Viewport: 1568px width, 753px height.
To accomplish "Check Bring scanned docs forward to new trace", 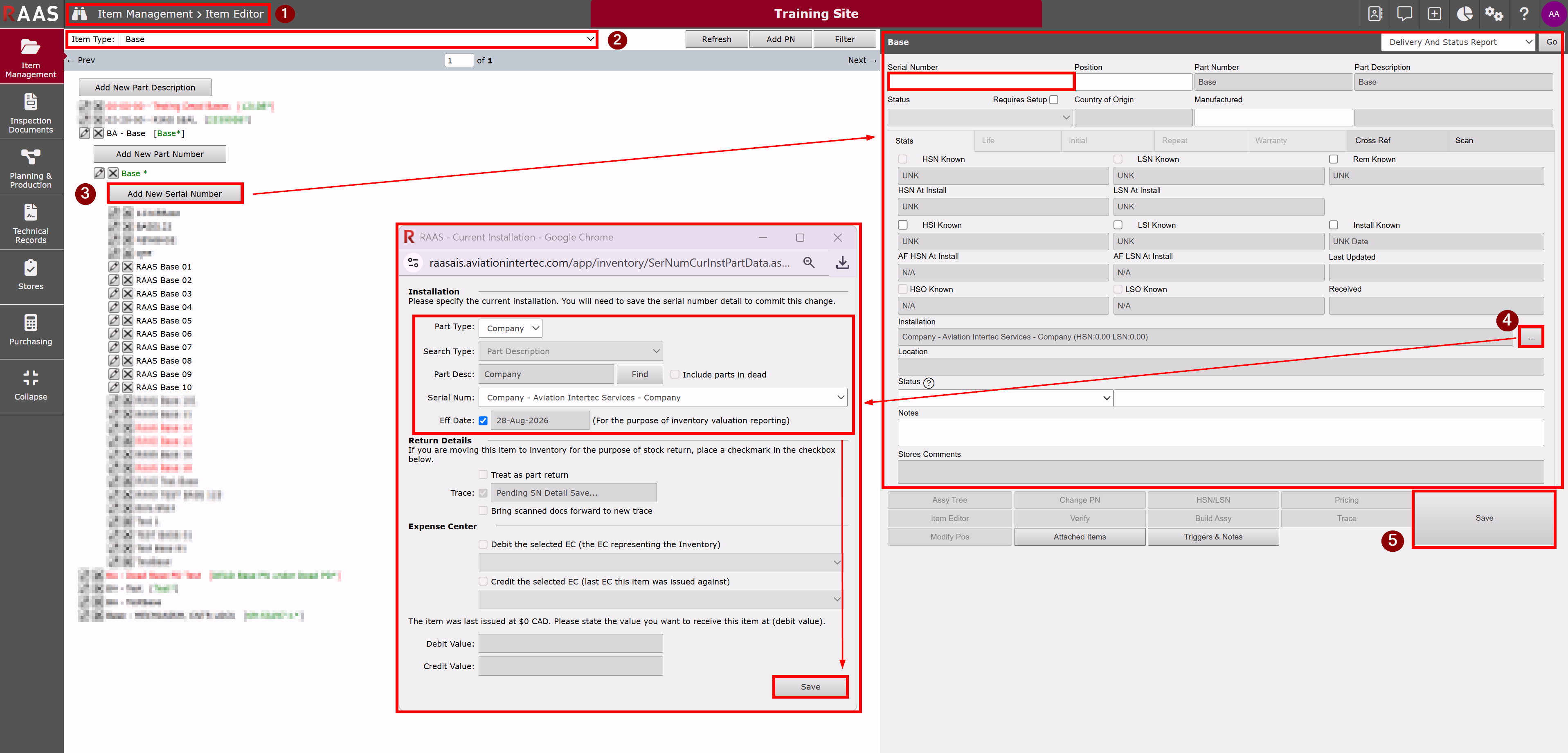I will (x=483, y=511).
